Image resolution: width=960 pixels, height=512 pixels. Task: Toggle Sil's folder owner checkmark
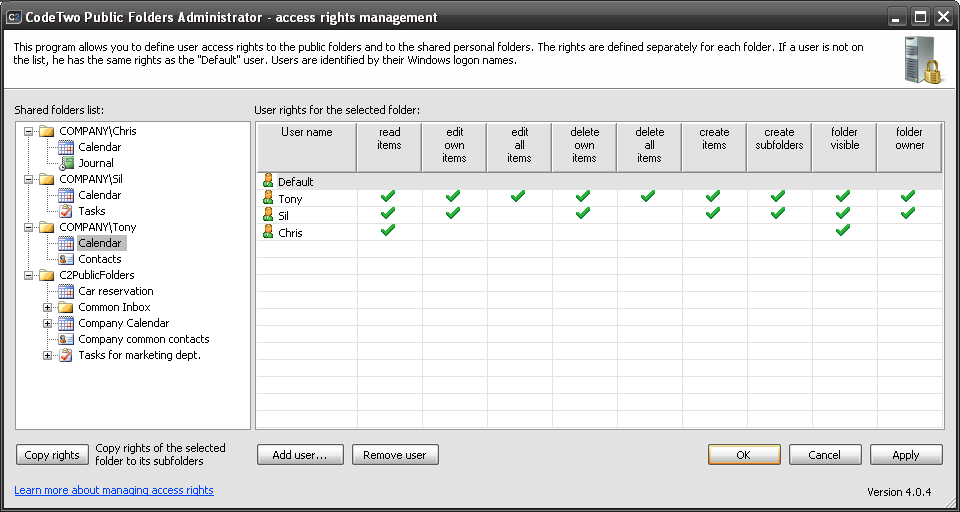(x=908, y=213)
